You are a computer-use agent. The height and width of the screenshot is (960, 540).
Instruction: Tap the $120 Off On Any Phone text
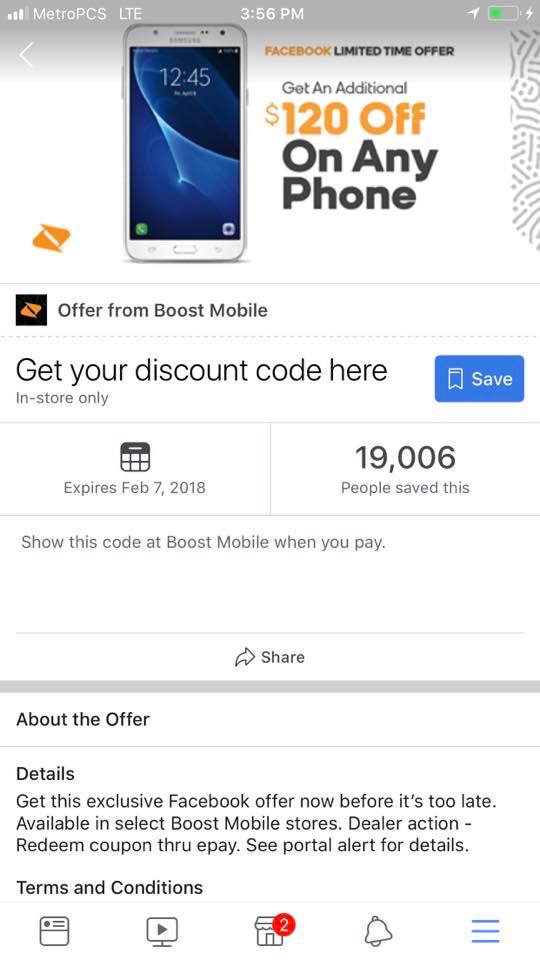pos(352,156)
